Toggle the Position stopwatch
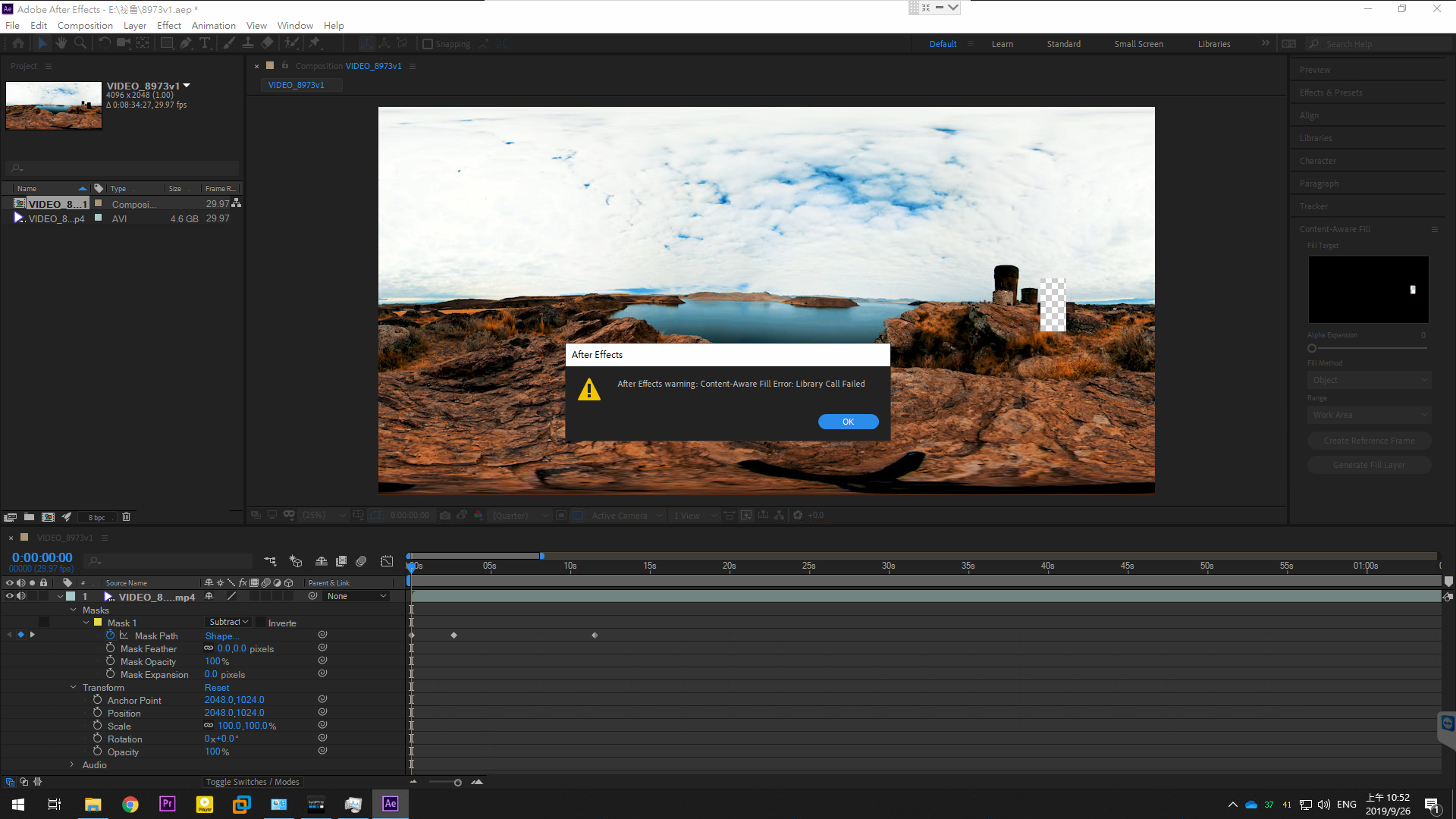The height and width of the screenshot is (819, 1456). tap(98, 713)
